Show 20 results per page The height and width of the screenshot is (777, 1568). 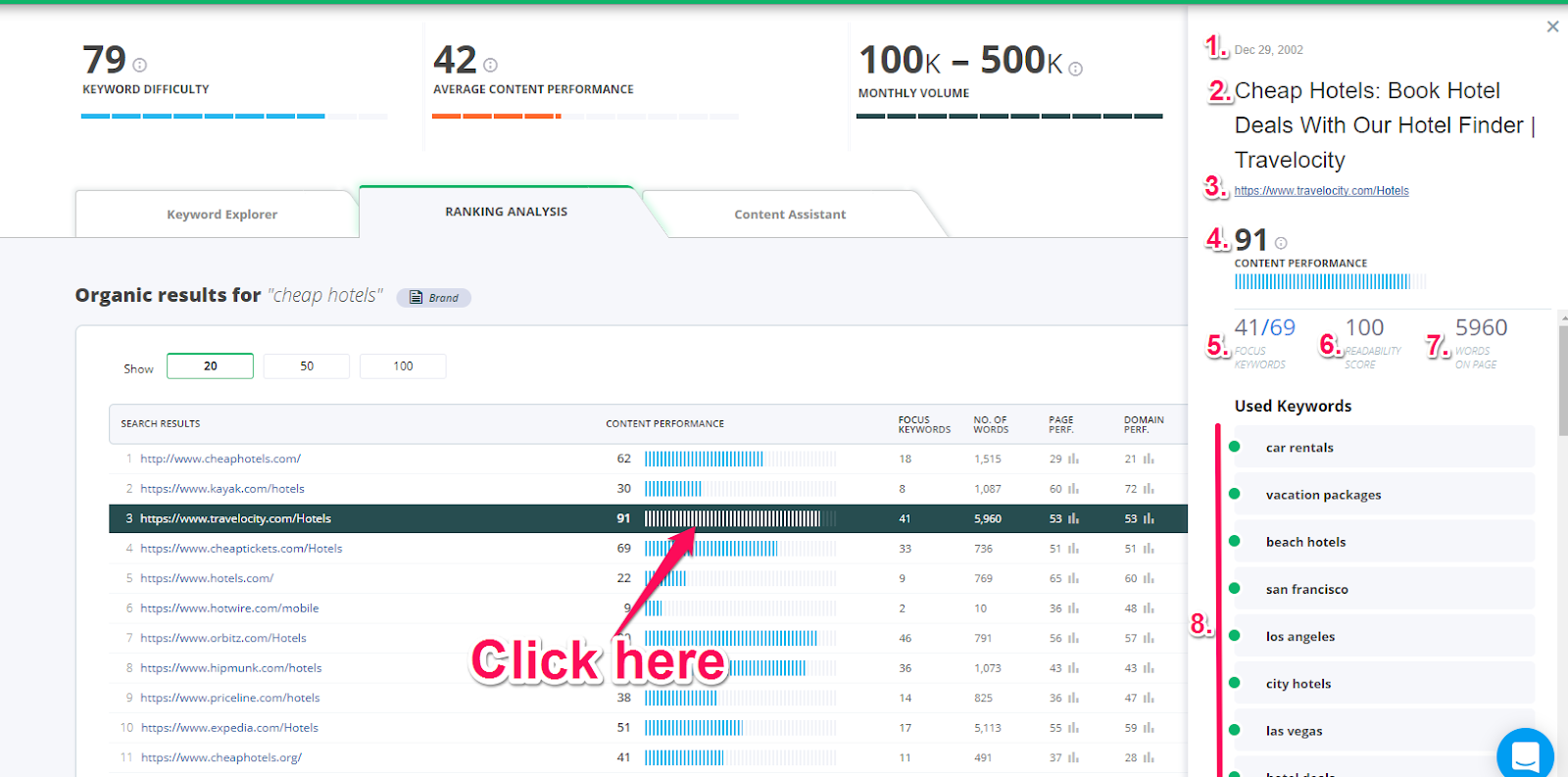[210, 366]
